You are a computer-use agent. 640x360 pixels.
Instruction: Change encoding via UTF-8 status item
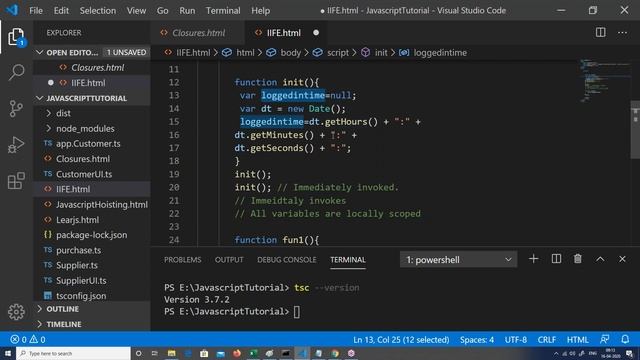click(x=516, y=340)
